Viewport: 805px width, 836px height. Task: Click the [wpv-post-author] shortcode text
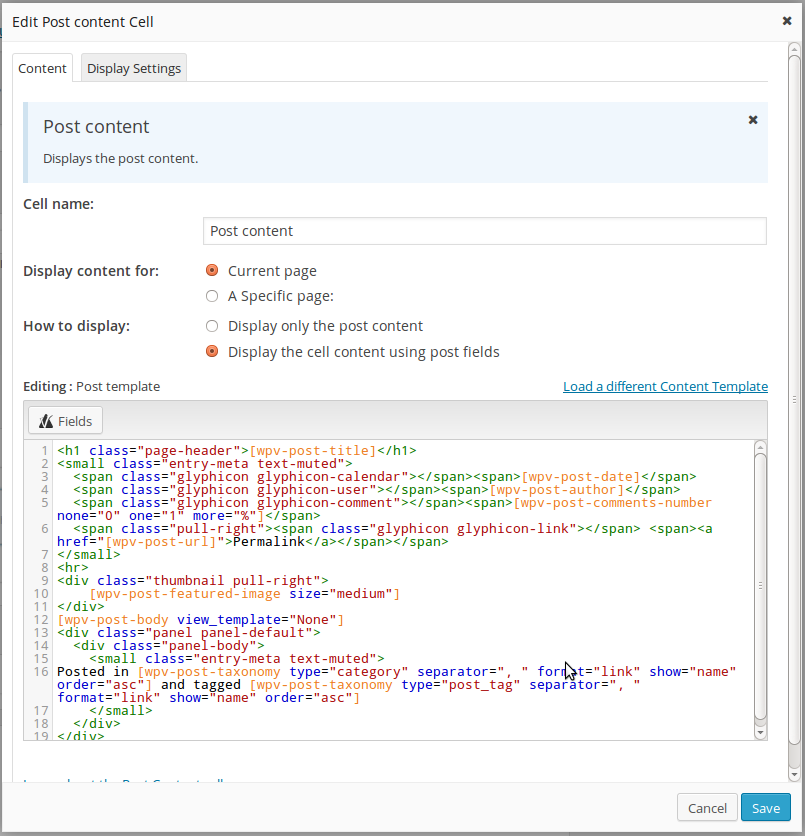pos(557,489)
